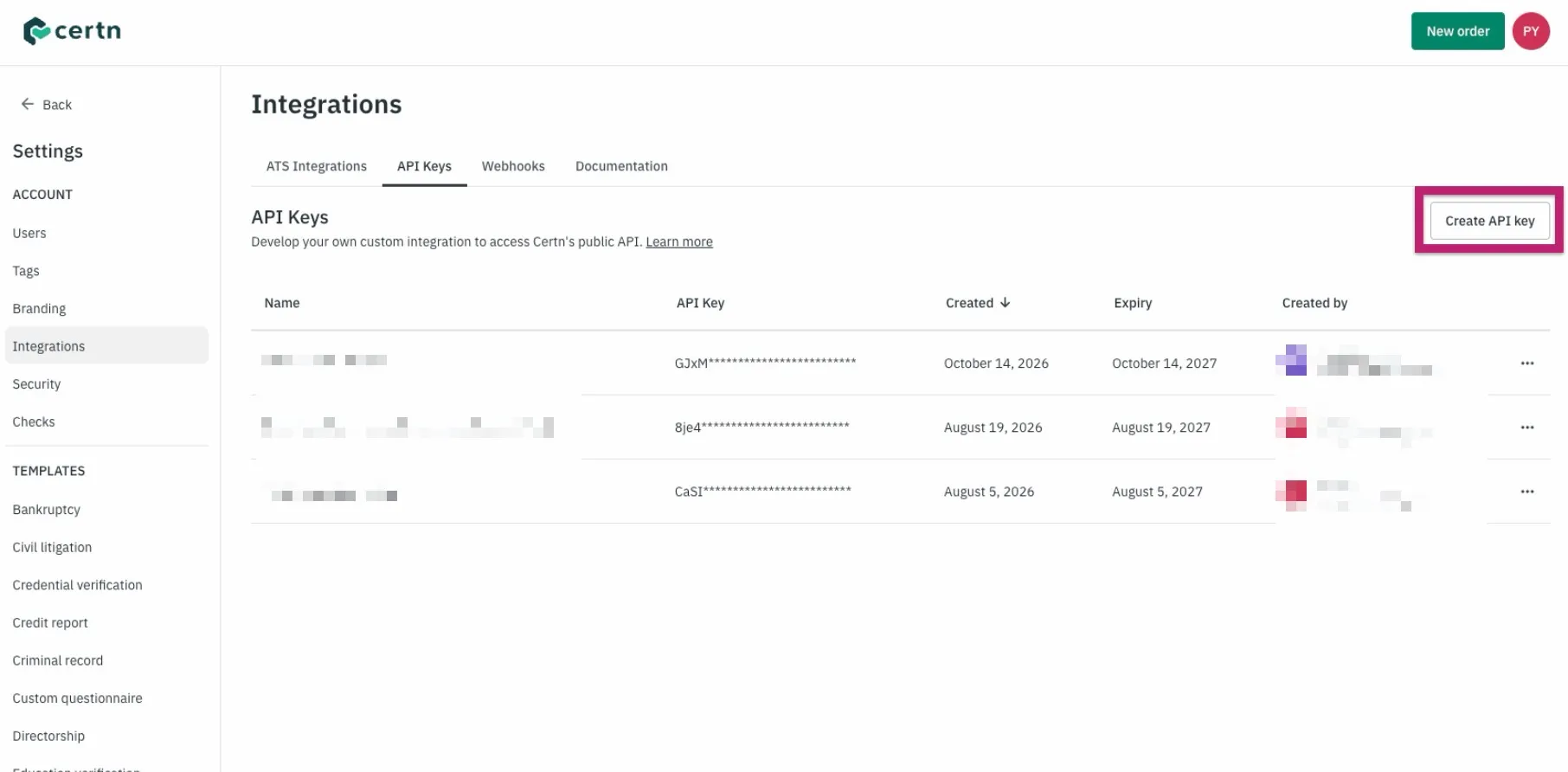Screen dimensions: 1568x772
Task: Open options menu for CaSI key row
Action: [x=1527, y=492]
